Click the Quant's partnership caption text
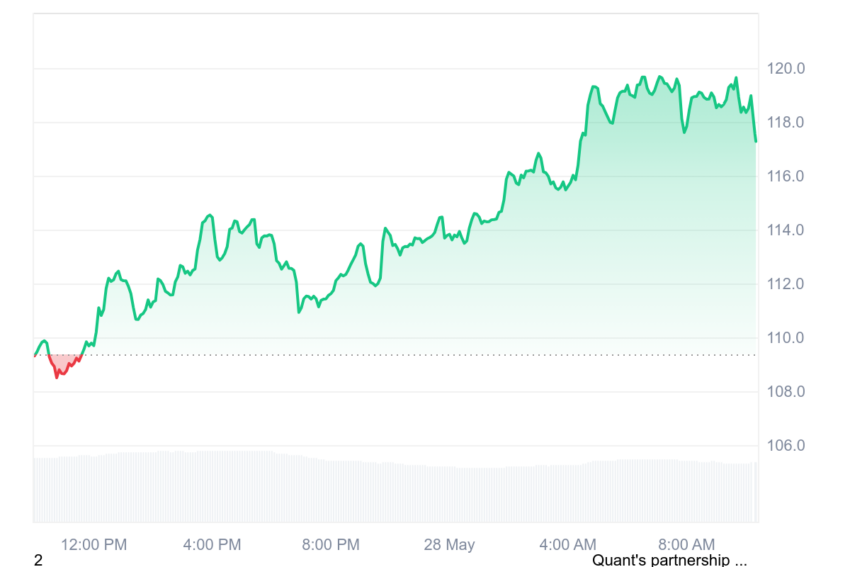This screenshot has height=567, width=850. point(669,560)
